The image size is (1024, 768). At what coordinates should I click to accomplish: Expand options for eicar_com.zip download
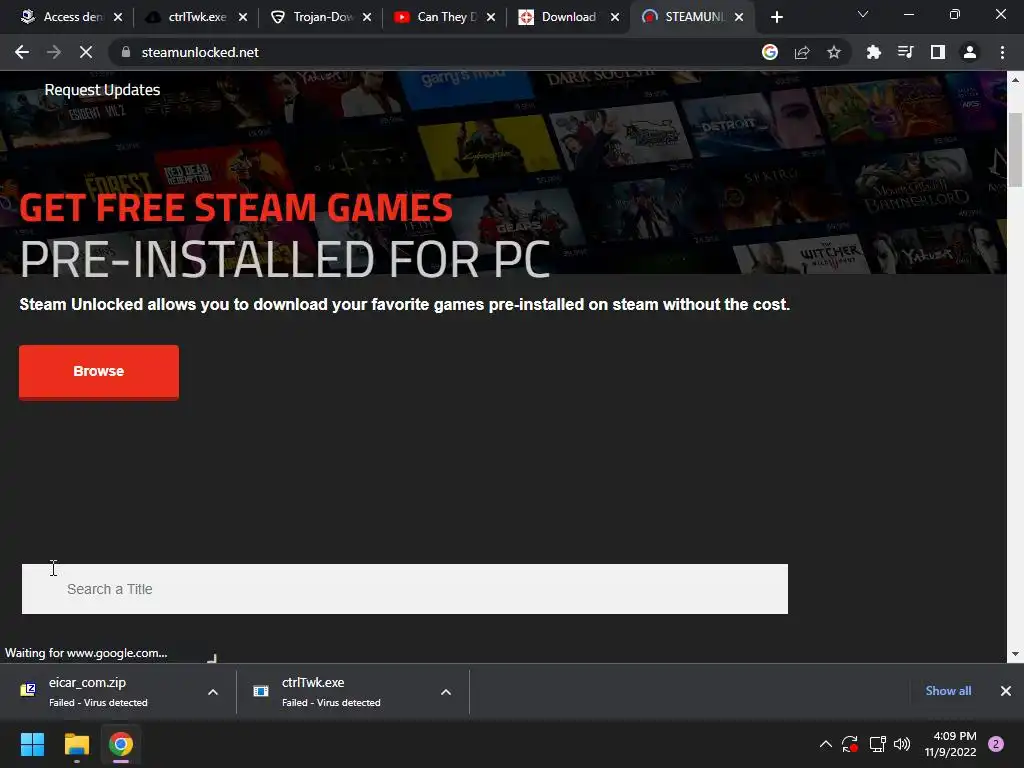[213, 692]
